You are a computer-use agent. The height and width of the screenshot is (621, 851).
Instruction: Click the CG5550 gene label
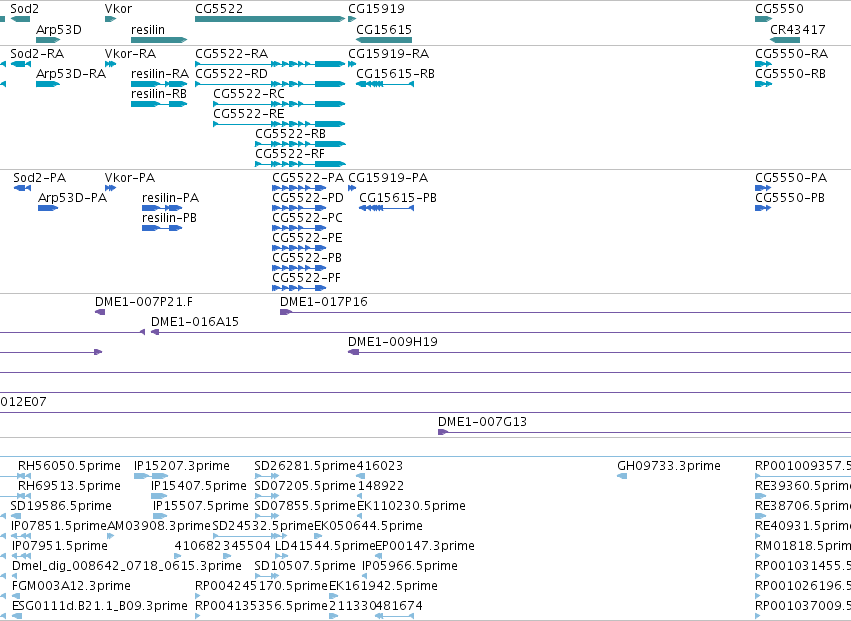coord(779,9)
